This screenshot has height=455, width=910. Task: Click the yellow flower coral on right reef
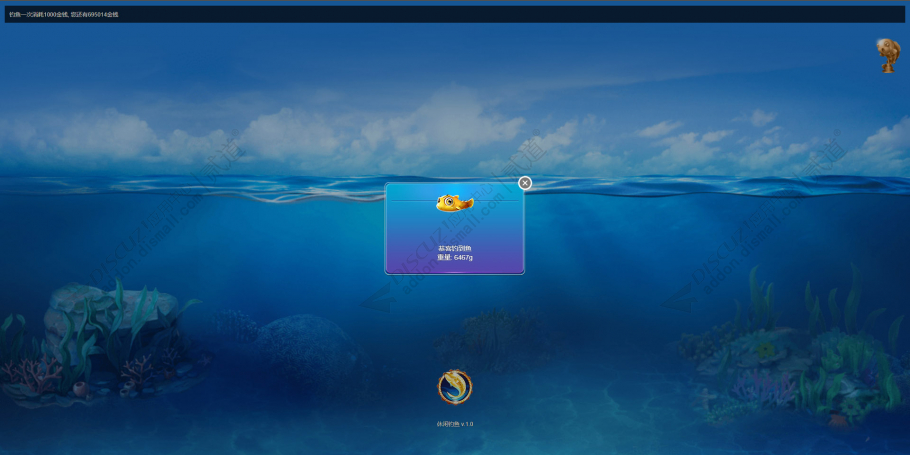(x=765, y=349)
